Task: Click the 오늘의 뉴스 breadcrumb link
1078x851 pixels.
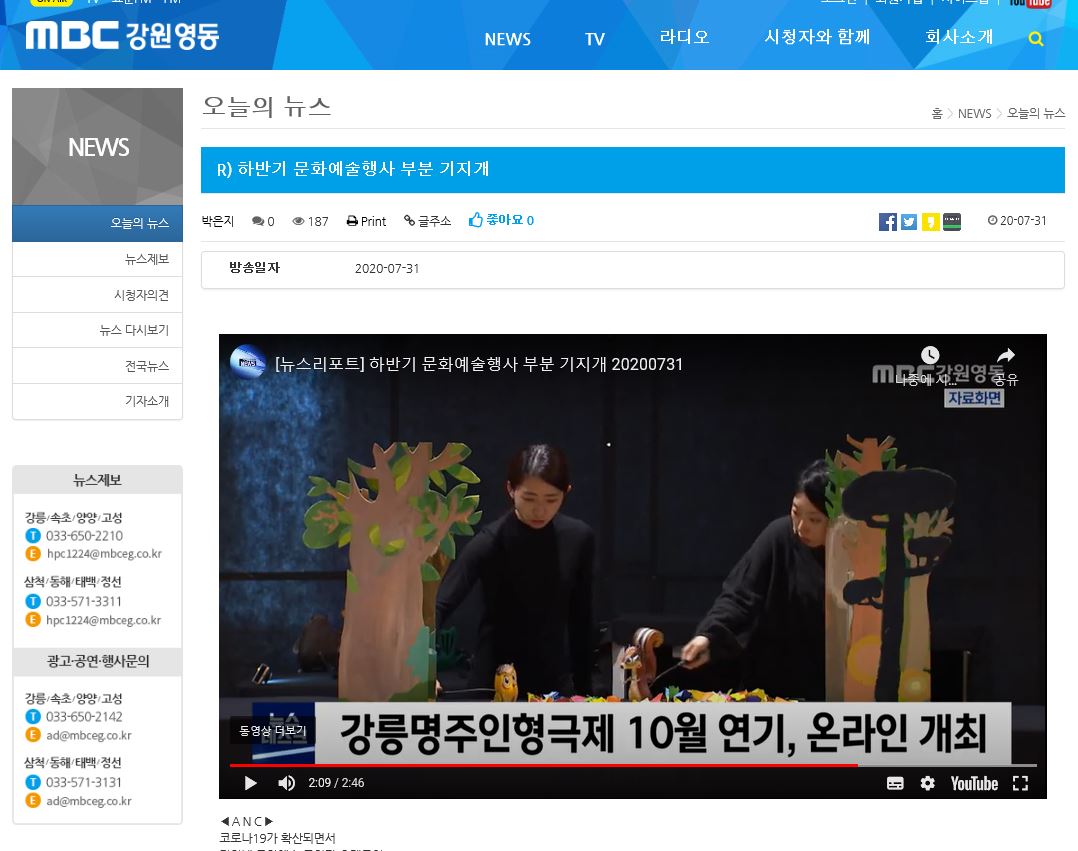Action: 1036,113
